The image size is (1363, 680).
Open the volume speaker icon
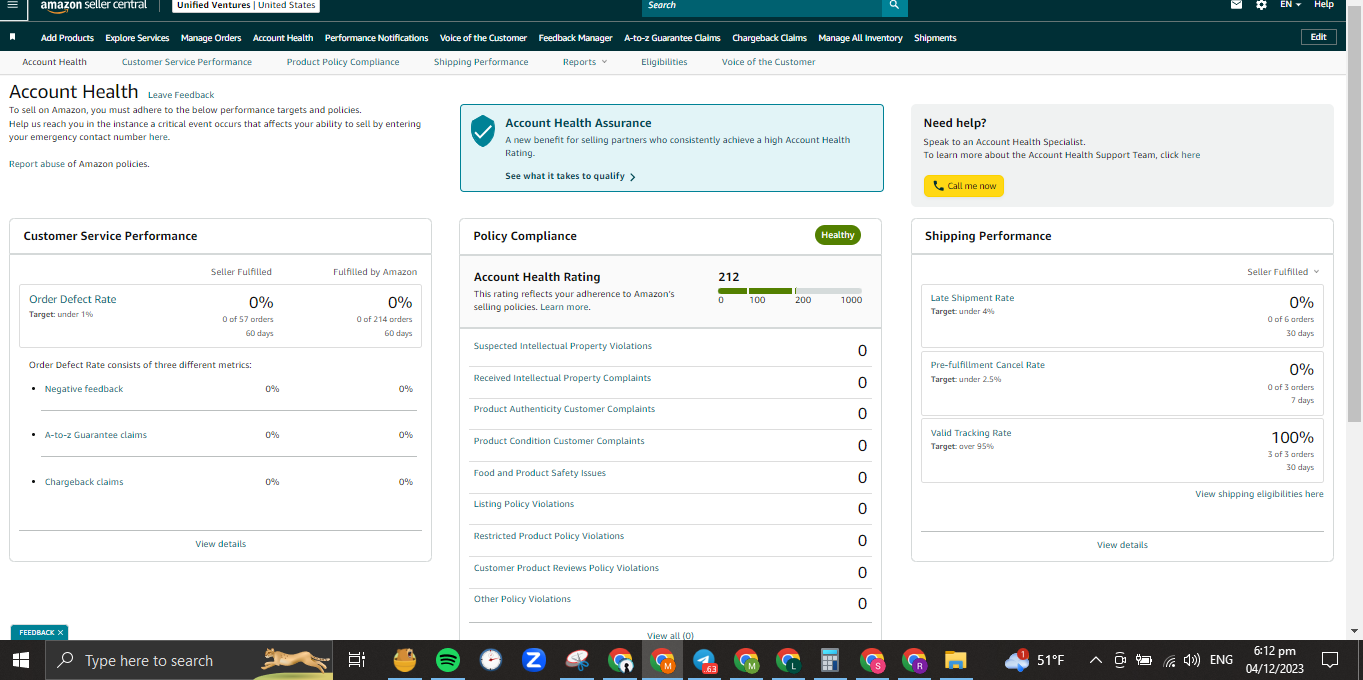(1192, 660)
